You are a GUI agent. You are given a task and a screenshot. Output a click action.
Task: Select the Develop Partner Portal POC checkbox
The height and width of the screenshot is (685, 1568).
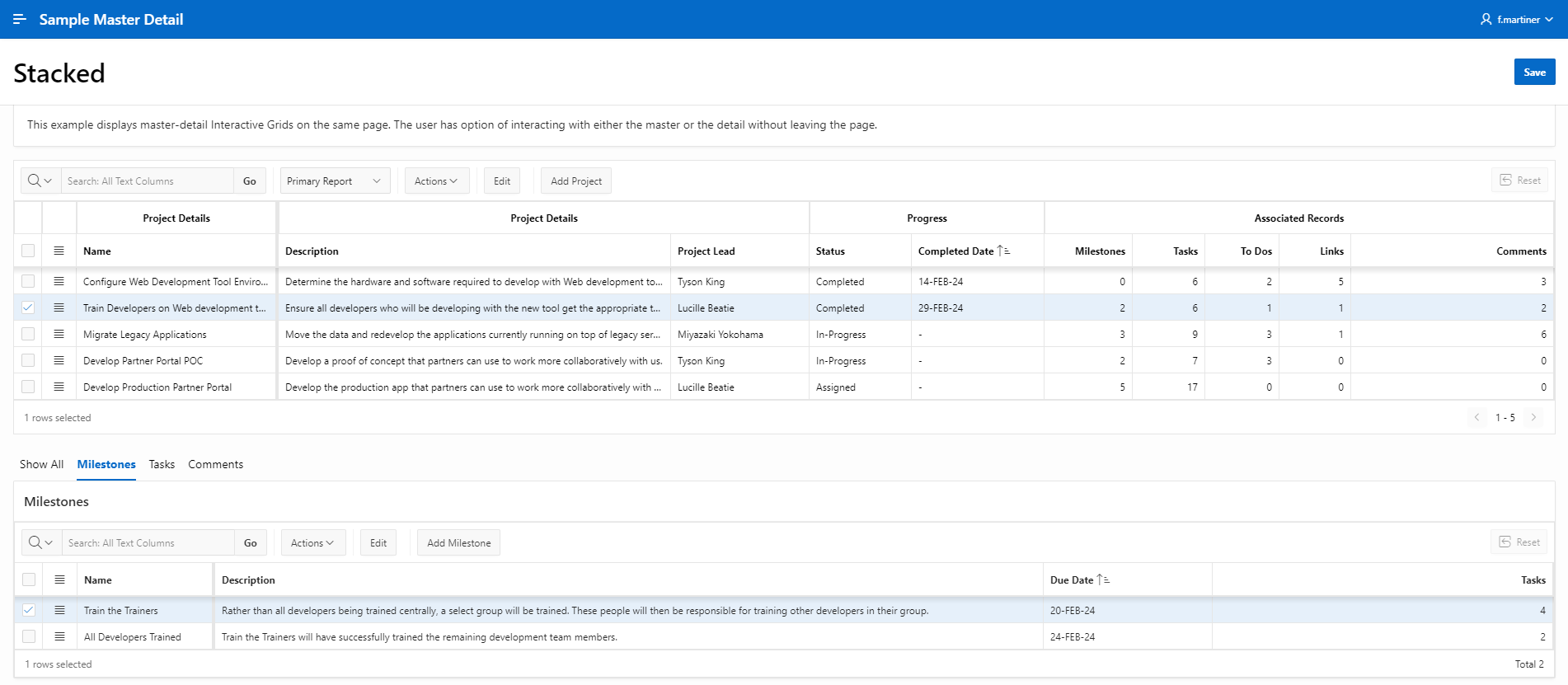click(28, 360)
